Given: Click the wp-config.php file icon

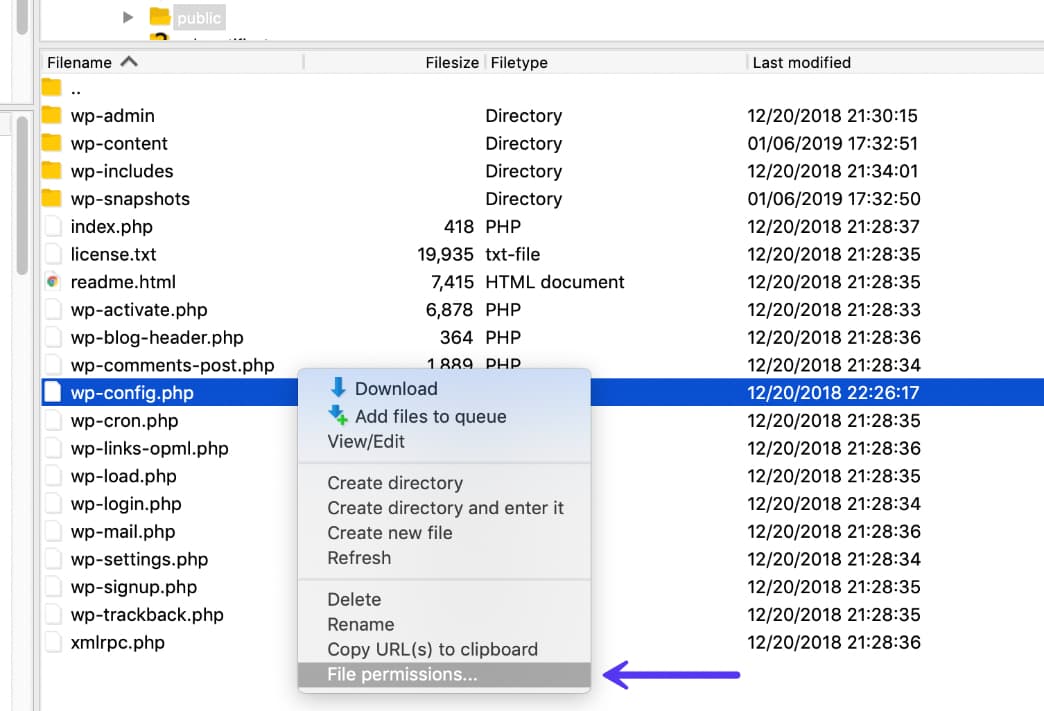Looking at the screenshot, I should (x=53, y=392).
